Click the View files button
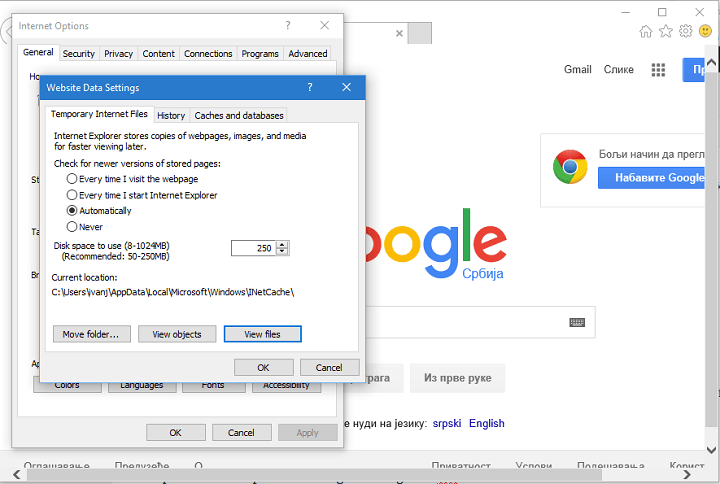This screenshot has width=720, height=484. 263,334
